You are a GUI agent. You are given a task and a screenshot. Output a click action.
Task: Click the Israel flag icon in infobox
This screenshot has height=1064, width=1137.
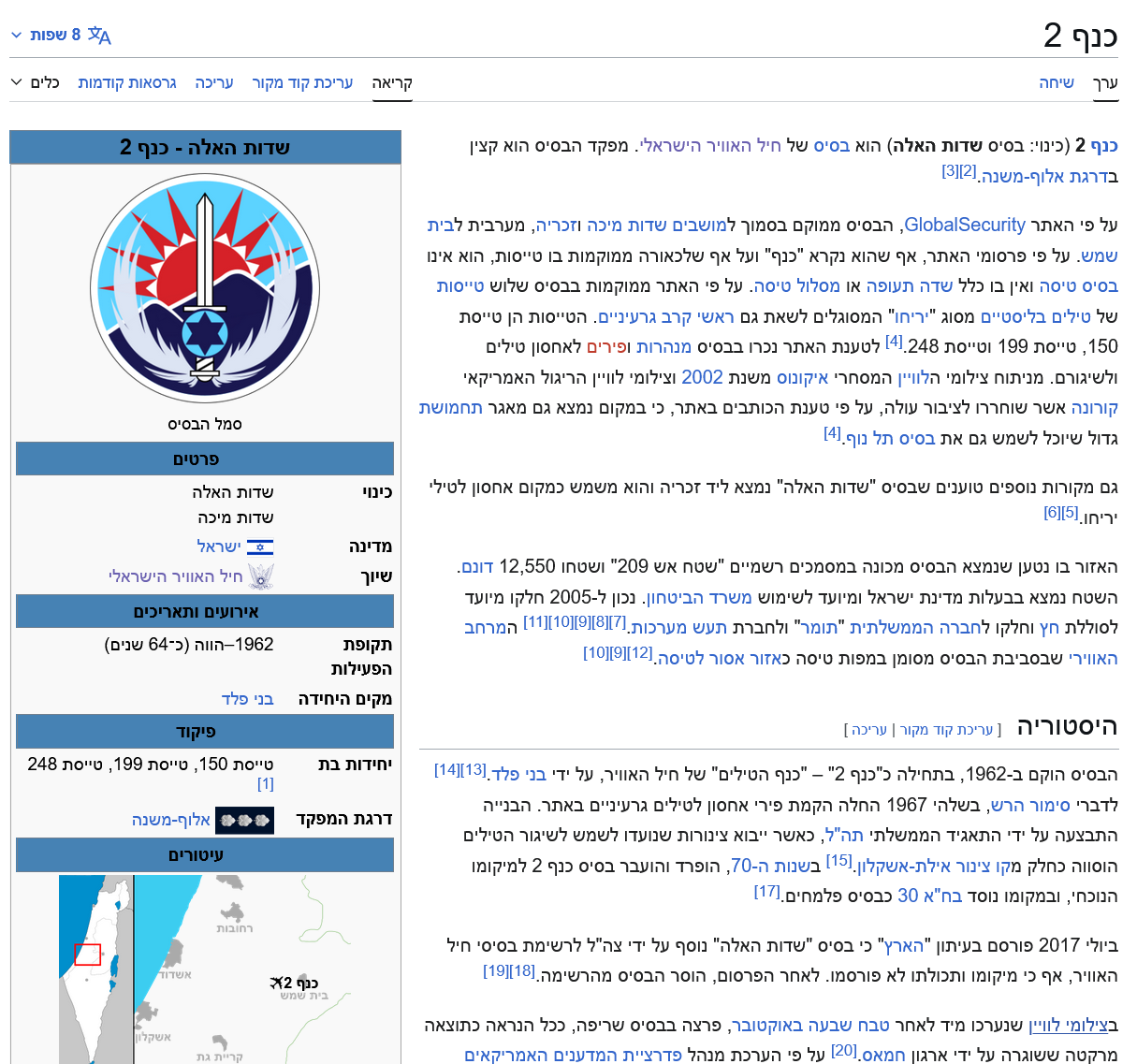pos(260,547)
